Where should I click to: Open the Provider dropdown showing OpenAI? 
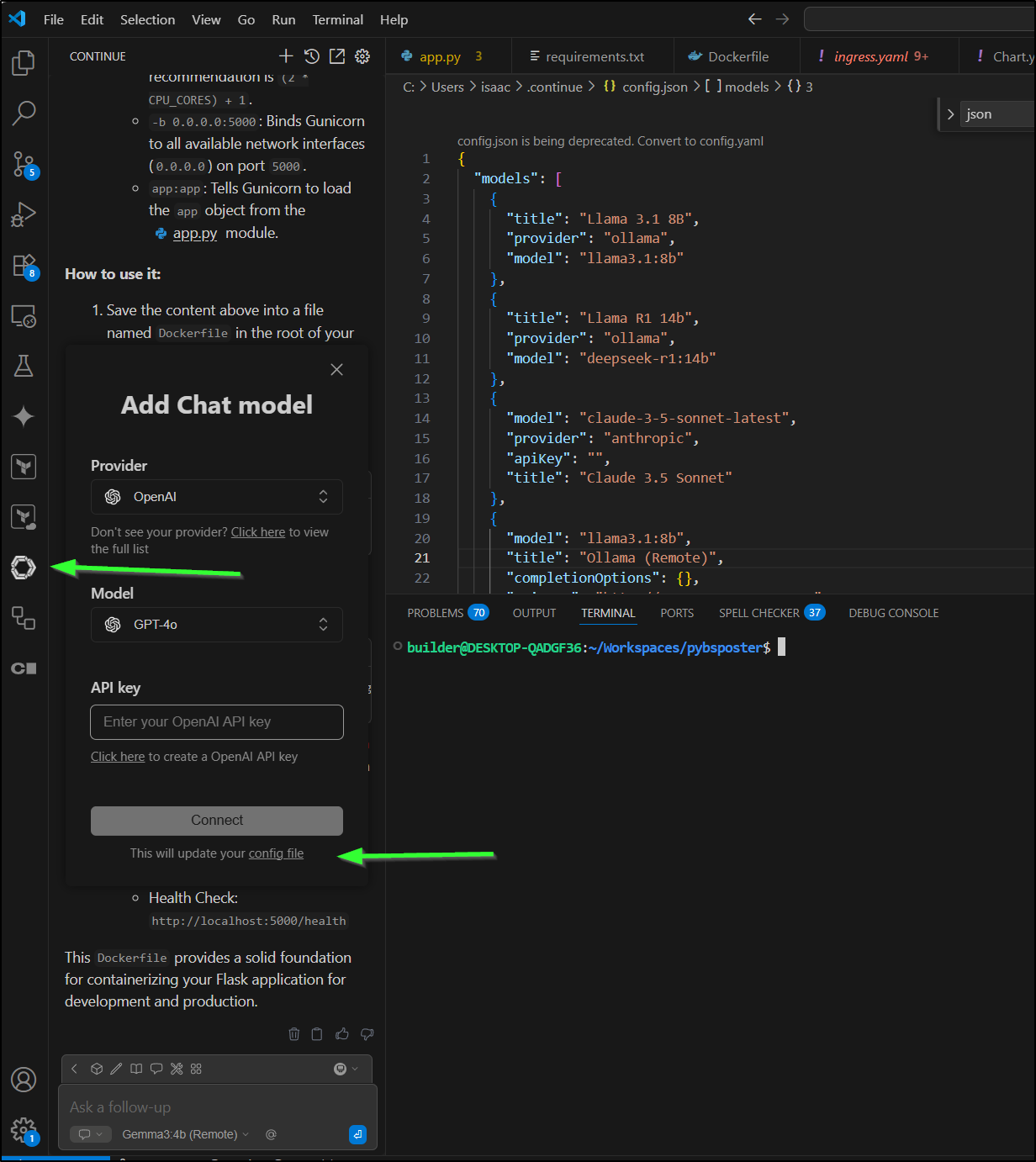point(217,497)
